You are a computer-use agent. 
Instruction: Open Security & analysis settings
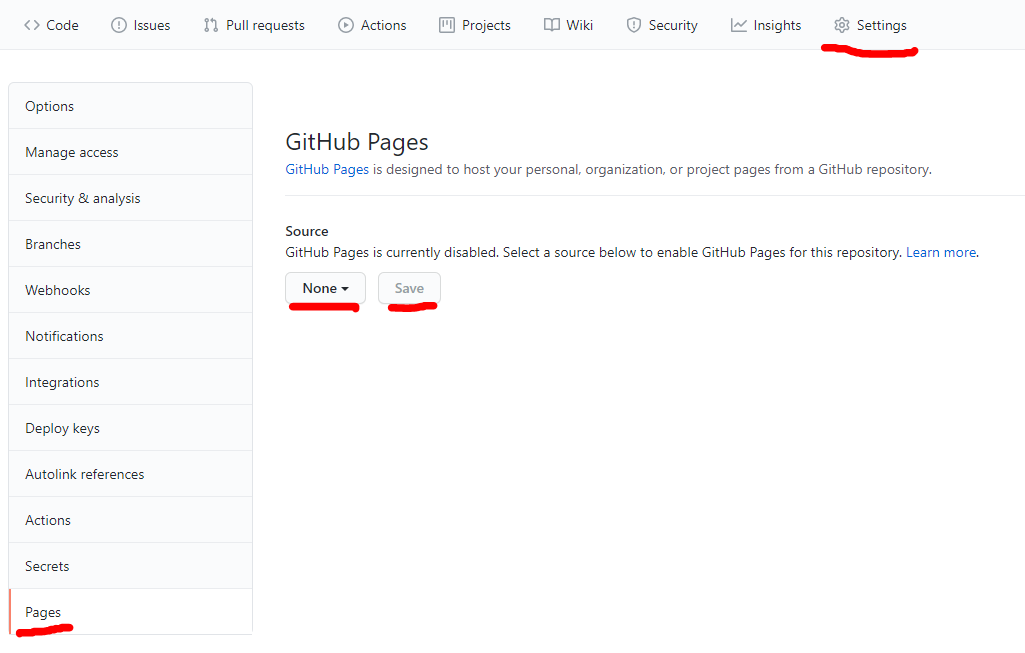click(83, 198)
